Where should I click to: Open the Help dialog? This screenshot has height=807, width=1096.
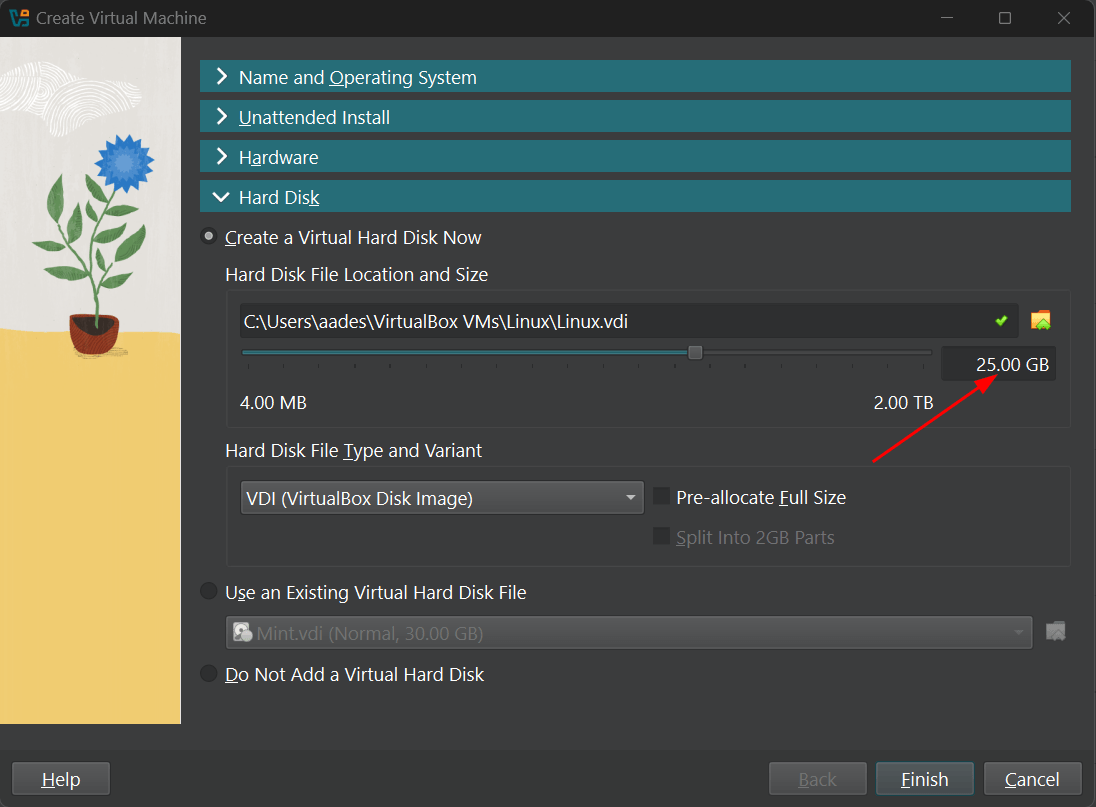pyautogui.click(x=60, y=778)
